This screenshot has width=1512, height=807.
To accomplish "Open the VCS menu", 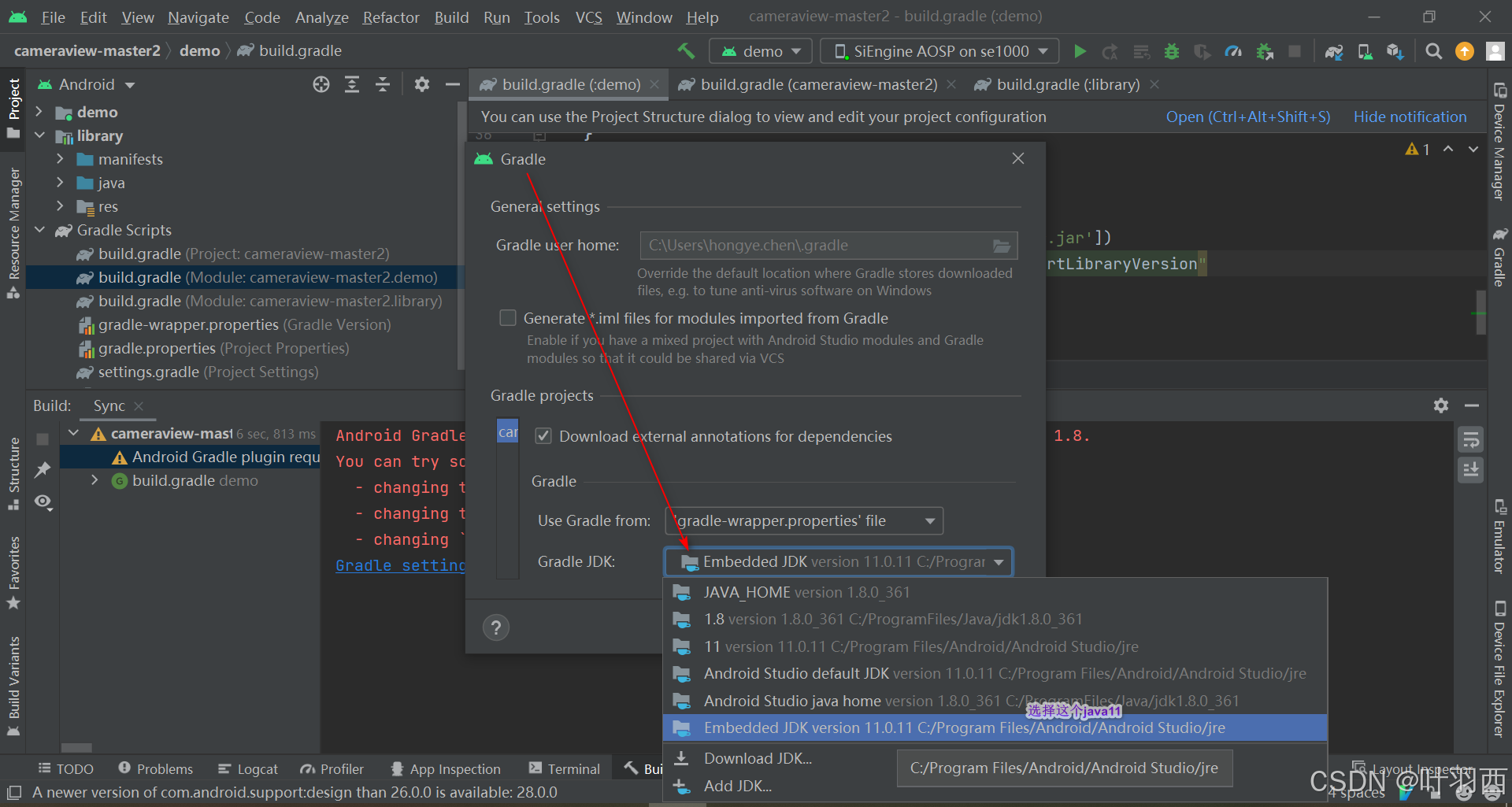I will [588, 17].
